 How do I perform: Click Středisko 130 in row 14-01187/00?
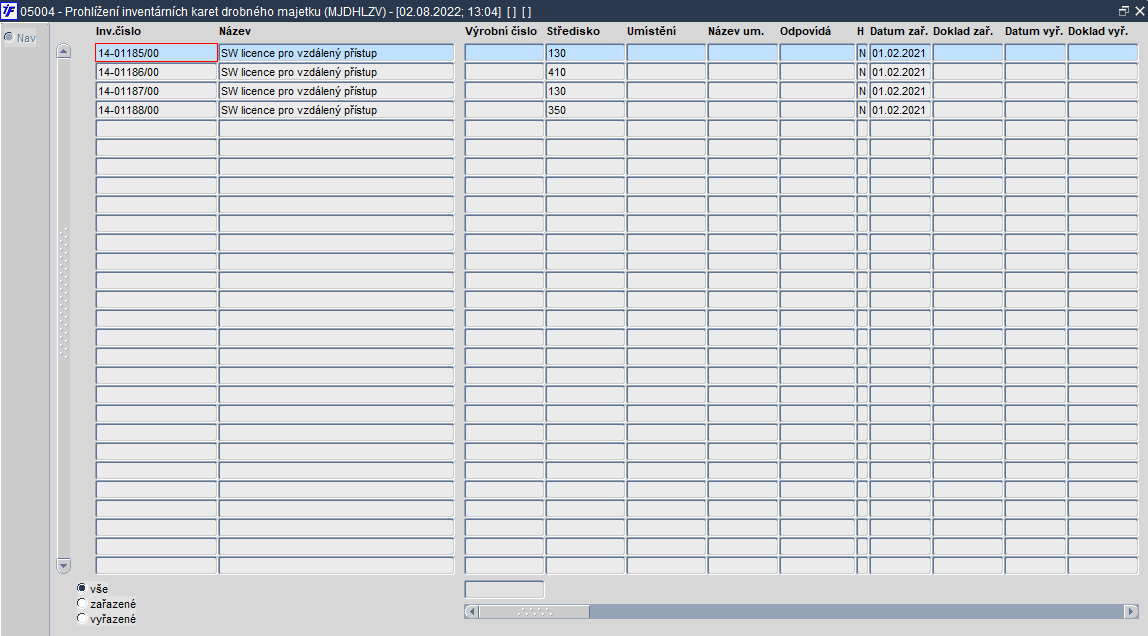[585, 91]
